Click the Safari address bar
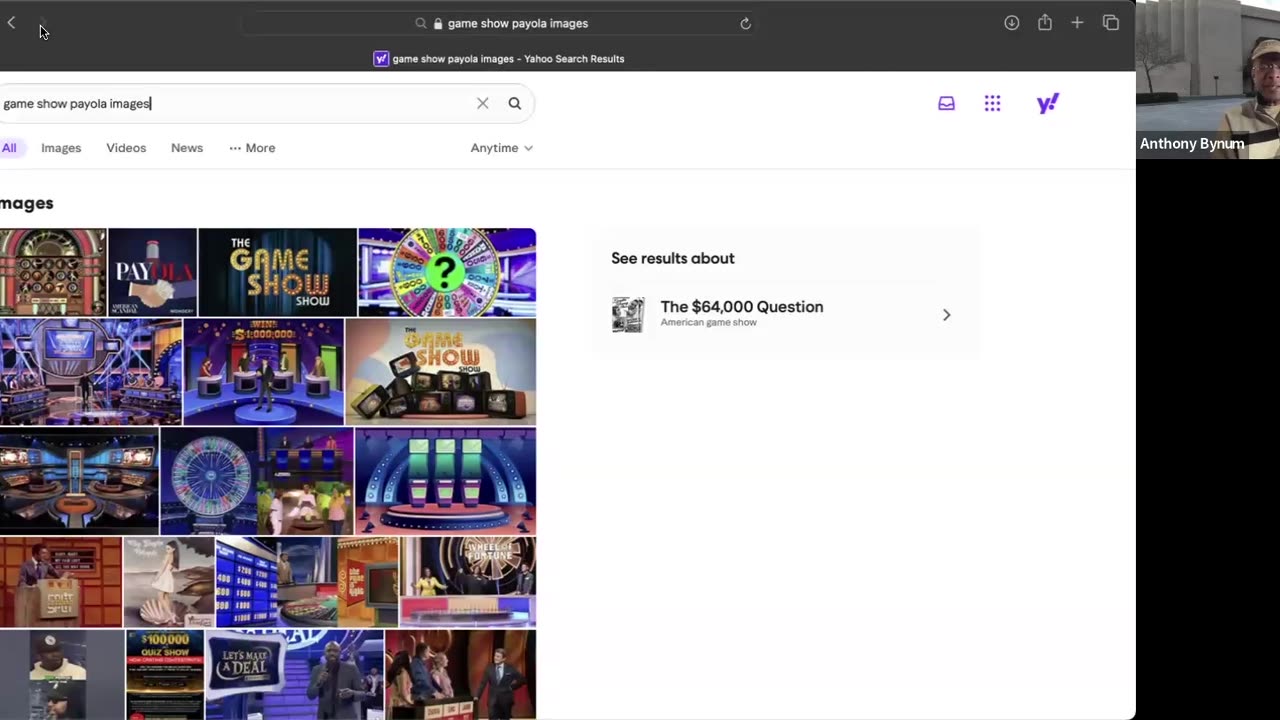 [x=500, y=23]
